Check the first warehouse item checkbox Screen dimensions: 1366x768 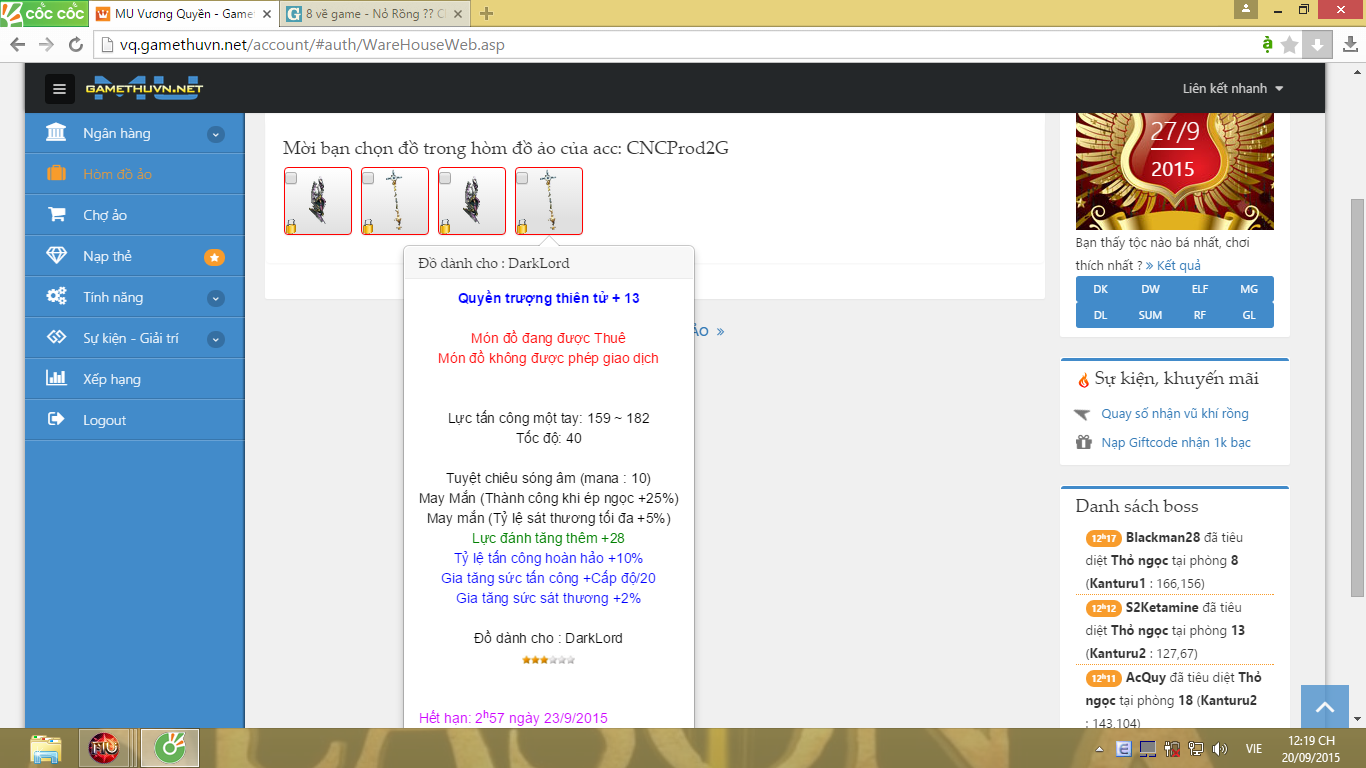point(291,178)
